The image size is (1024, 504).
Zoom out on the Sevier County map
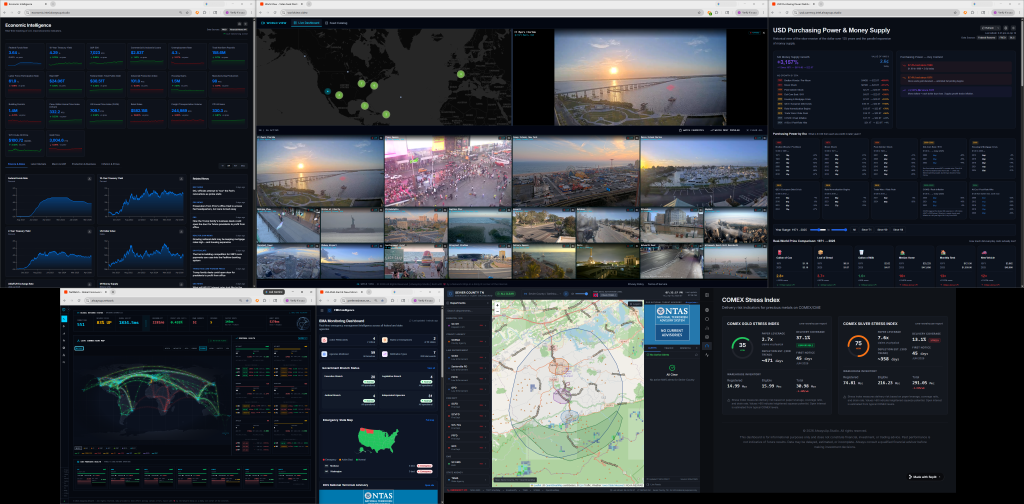pyautogui.click(x=498, y=314)
